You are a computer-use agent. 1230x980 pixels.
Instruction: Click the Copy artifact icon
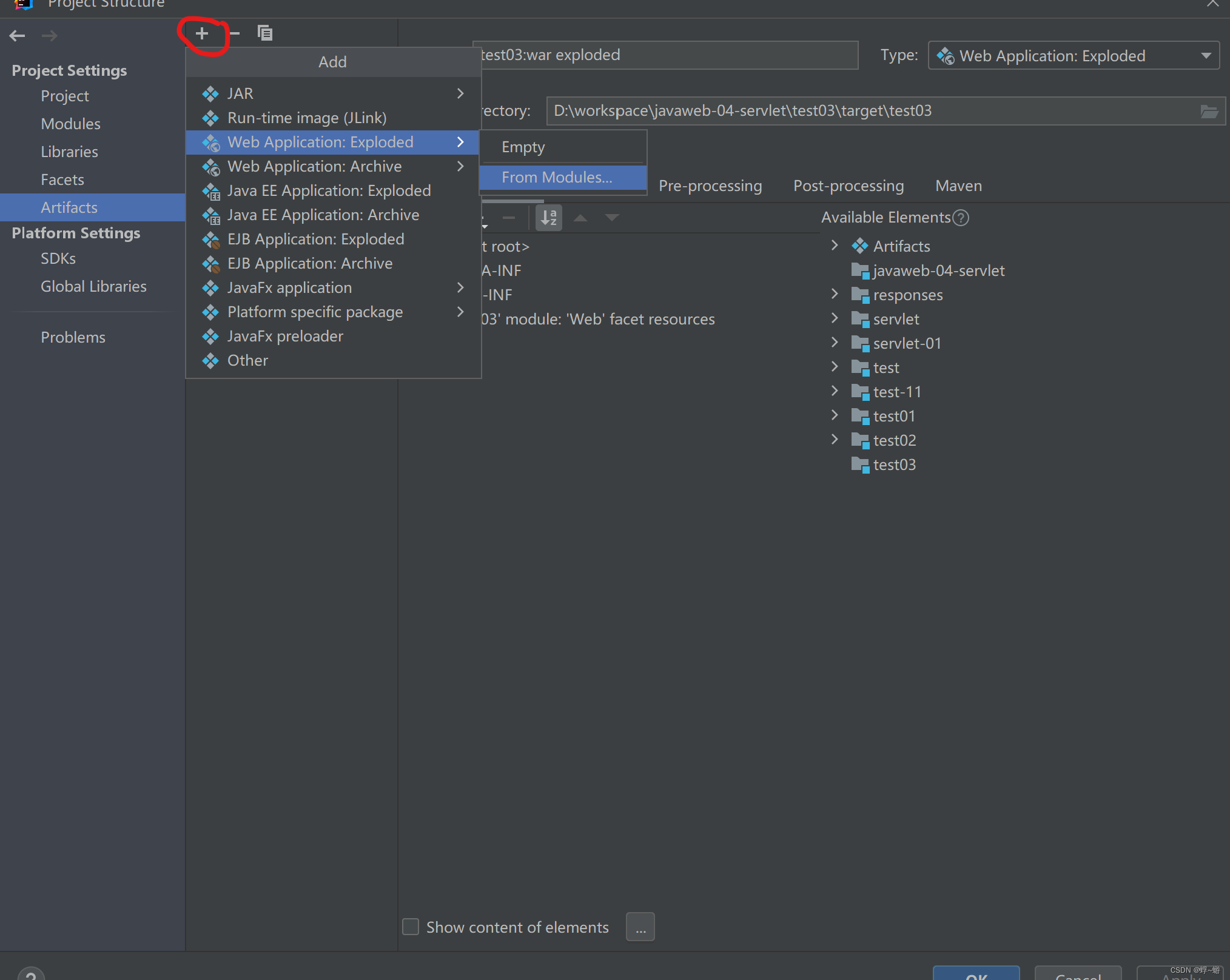[x=265, y=33]
